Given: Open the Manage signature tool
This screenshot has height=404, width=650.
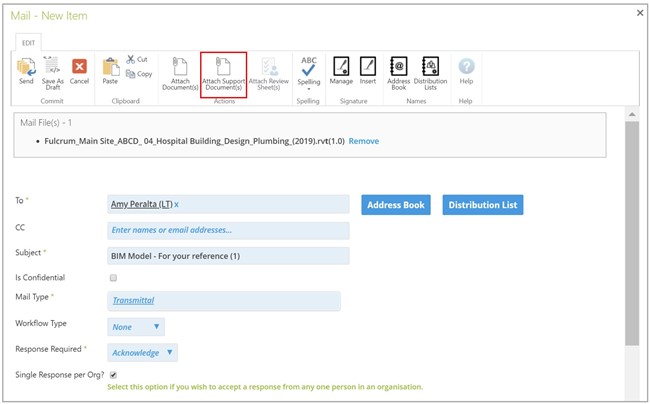Looking at the screenshot, I should (341, 69).
